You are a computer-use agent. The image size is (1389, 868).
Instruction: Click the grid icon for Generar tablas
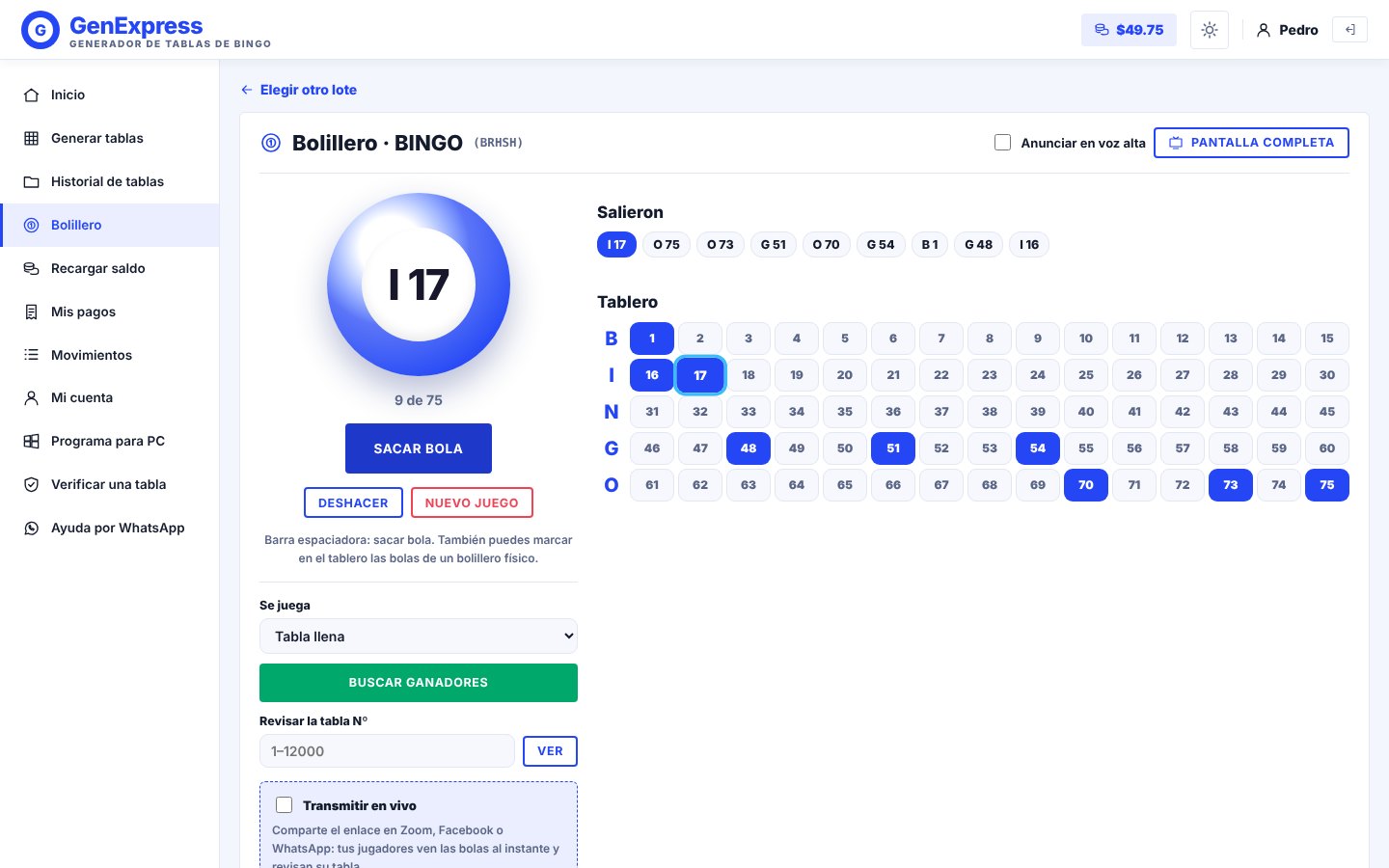[x=31, y=138]
